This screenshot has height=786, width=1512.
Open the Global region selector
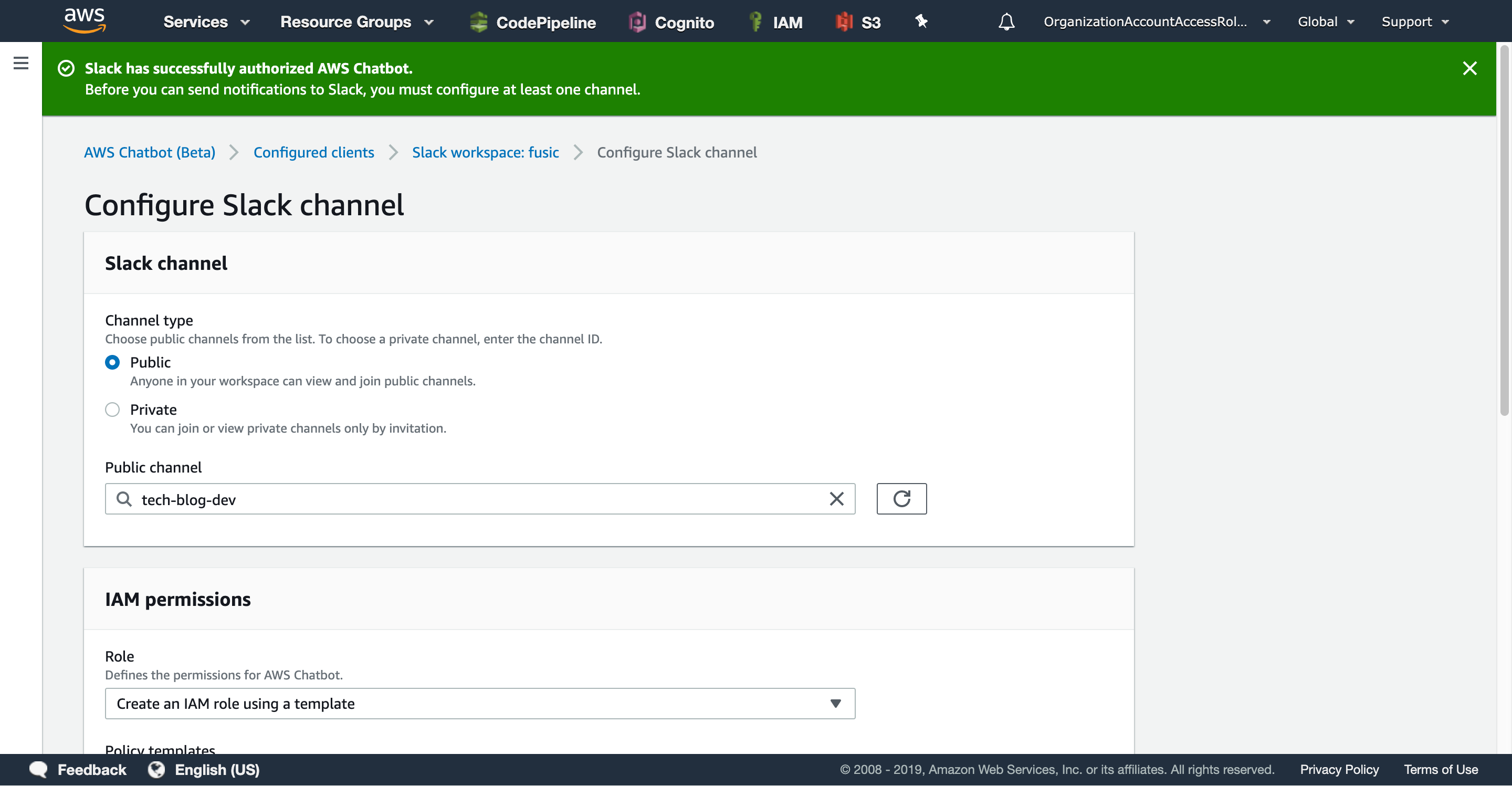click(x=1325, y=22)
